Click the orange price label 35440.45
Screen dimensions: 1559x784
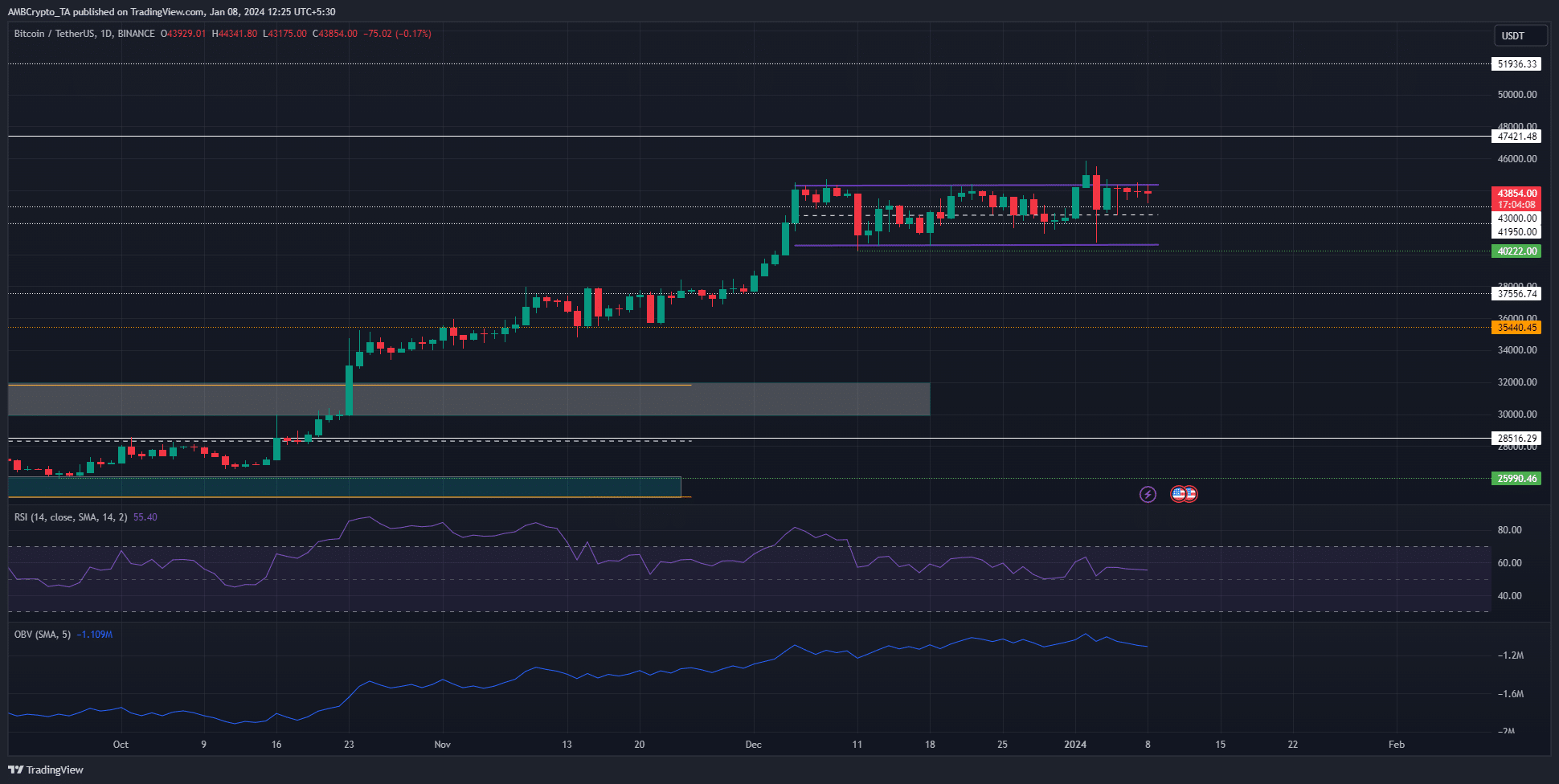(1515, 327)
